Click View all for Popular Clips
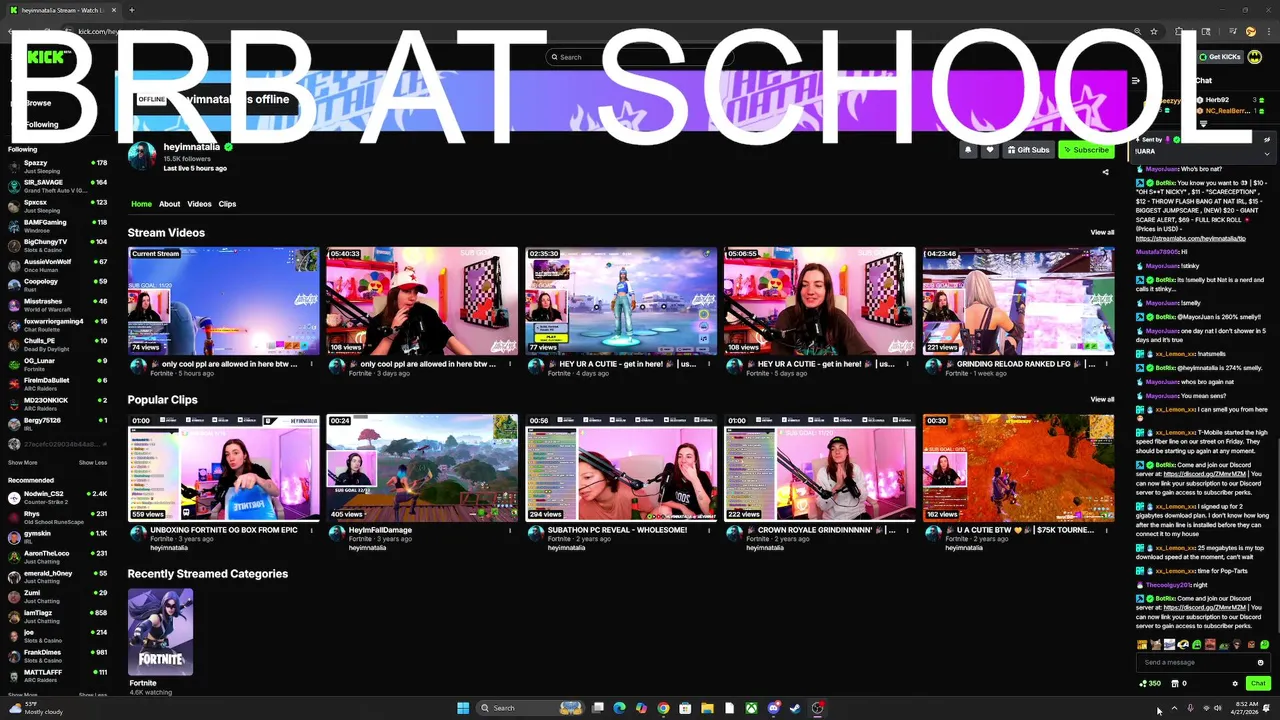The width and height of the screenshot is (1280, 720). [1102, 400]
